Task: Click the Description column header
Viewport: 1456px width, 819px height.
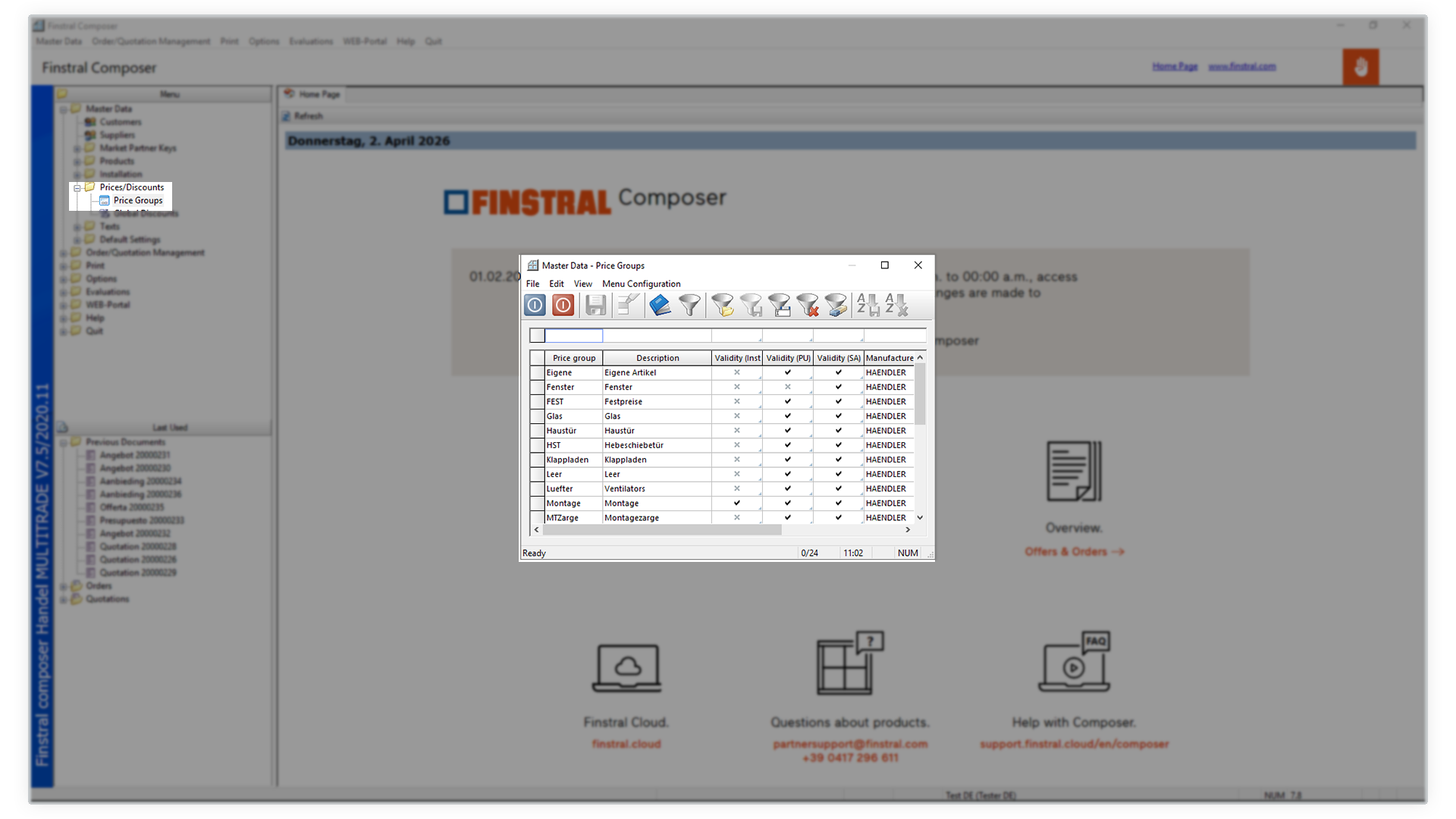Action: [x=657, y=358]
